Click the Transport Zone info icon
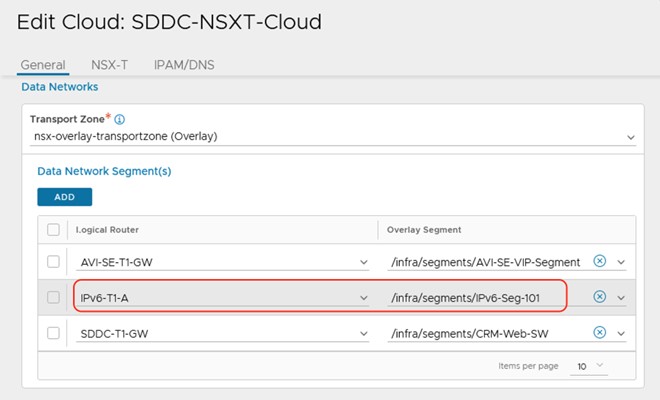The image size is (660, 400). 120,119
